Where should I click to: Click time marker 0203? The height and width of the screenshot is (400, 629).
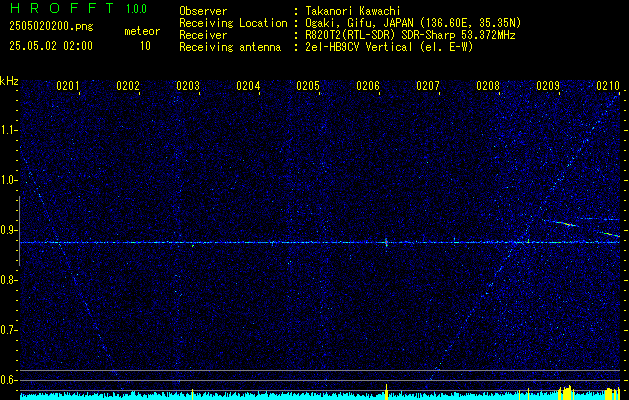tap(188, 85)
